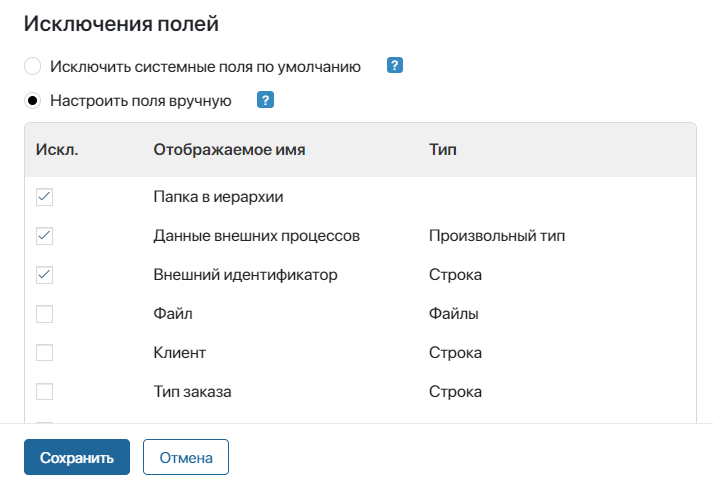This screenshot has width=713, height=486.
Task: Check exclusion box for Клиент row
Action: [45, 353]
